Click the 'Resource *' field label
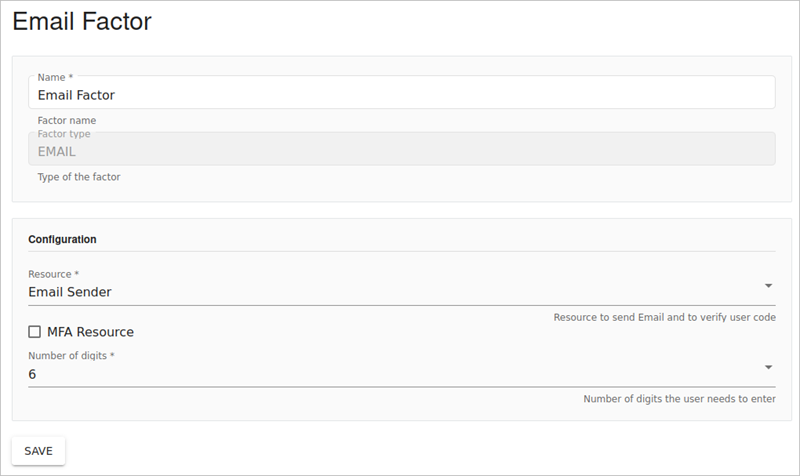Screen dimensions: 800x476 click(53, 274)
